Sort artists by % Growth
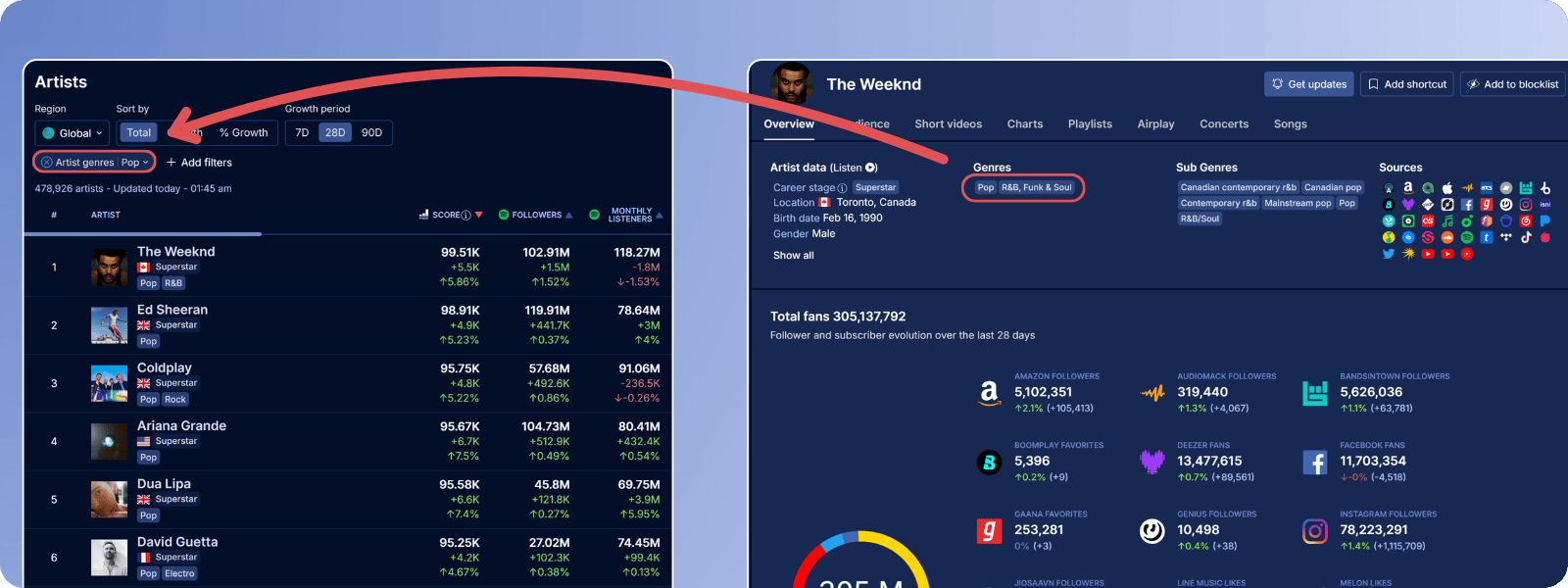This screenshot has width=1568, height=588. point(243,132)
